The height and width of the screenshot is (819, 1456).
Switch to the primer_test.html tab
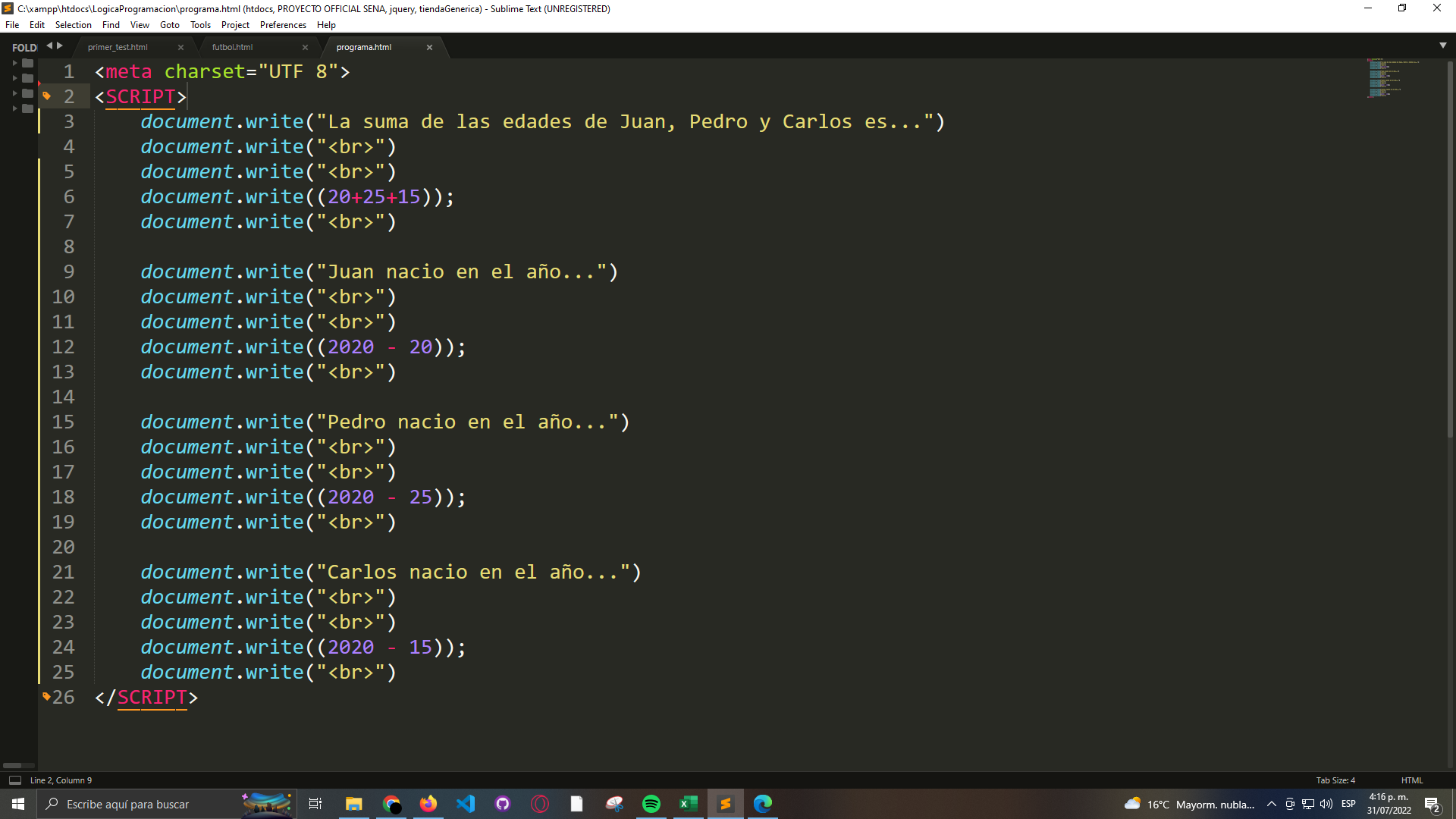(x=118, y=47)
